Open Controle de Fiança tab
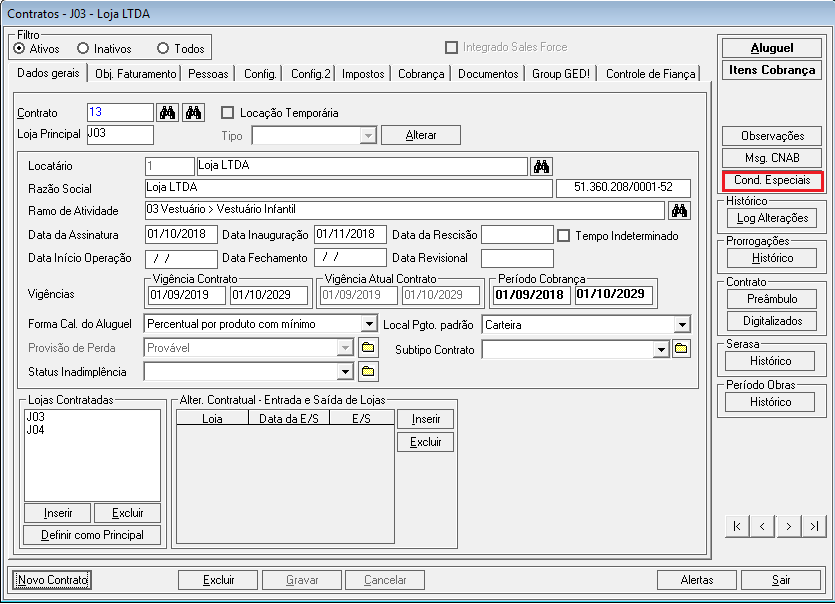 [650, 74]
